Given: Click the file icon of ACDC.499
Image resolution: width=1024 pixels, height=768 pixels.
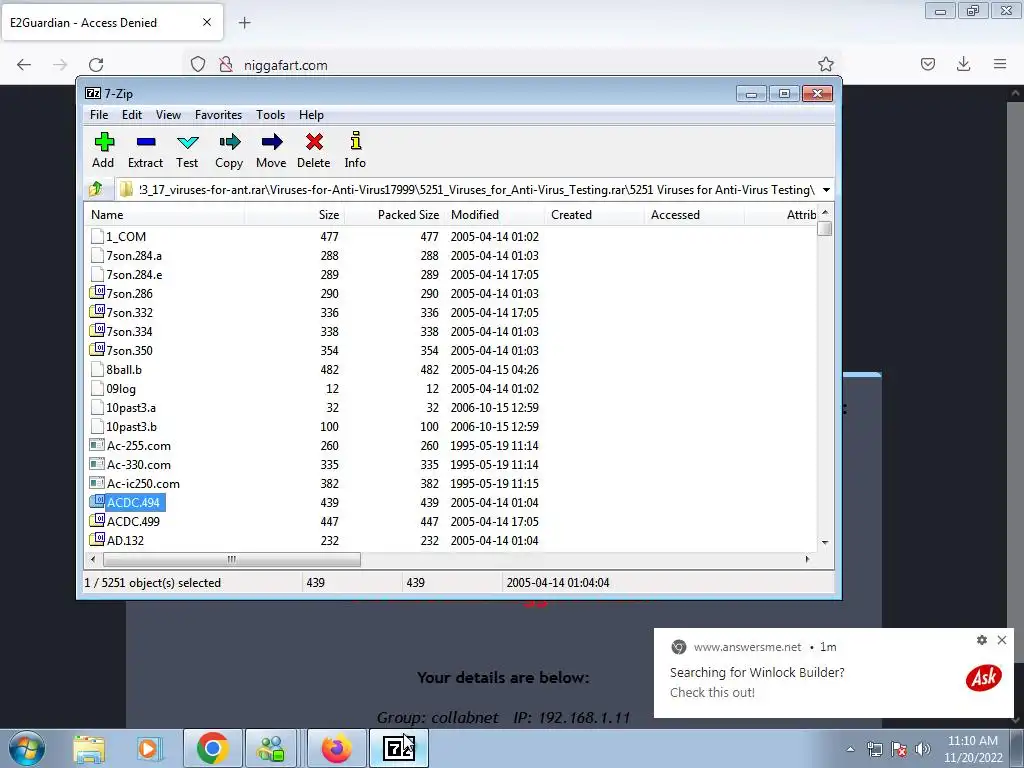Looking at the screenshot, I should click(97, 520).
